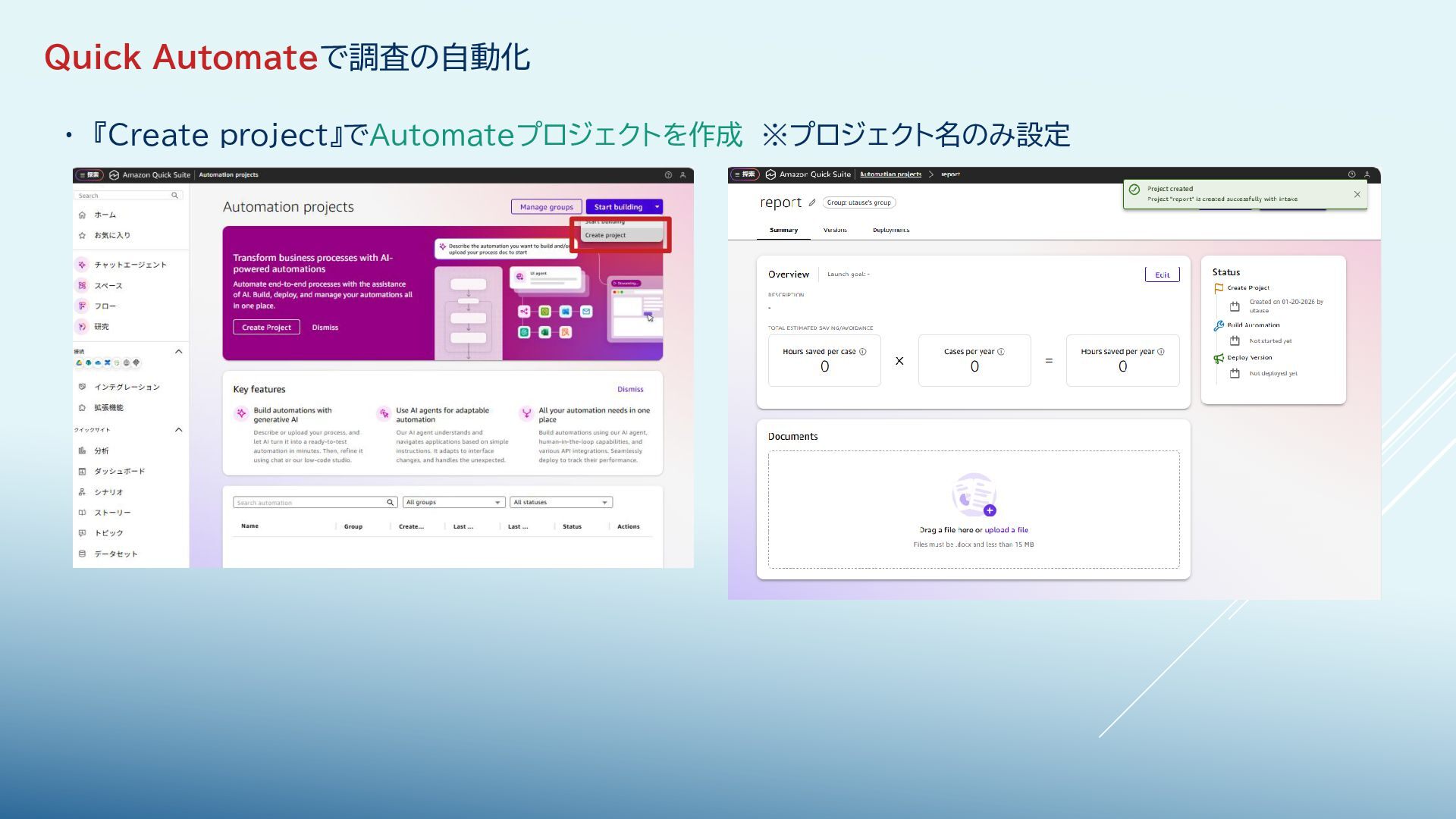Select the Spaces sidebar icon
Viewport: 1456px width, 819px height.
[82, 286]
